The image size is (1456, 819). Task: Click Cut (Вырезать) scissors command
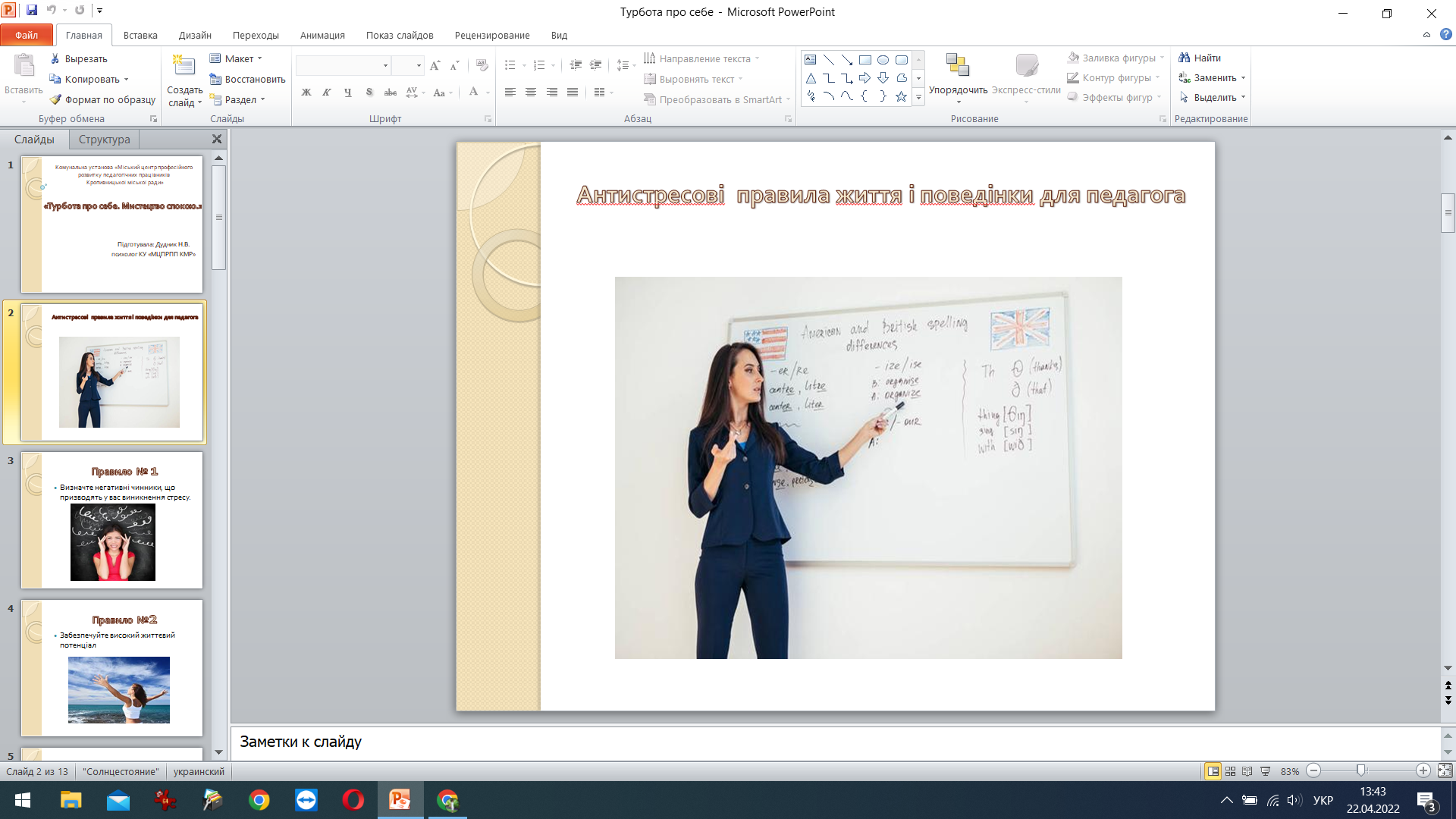point(78,58)
